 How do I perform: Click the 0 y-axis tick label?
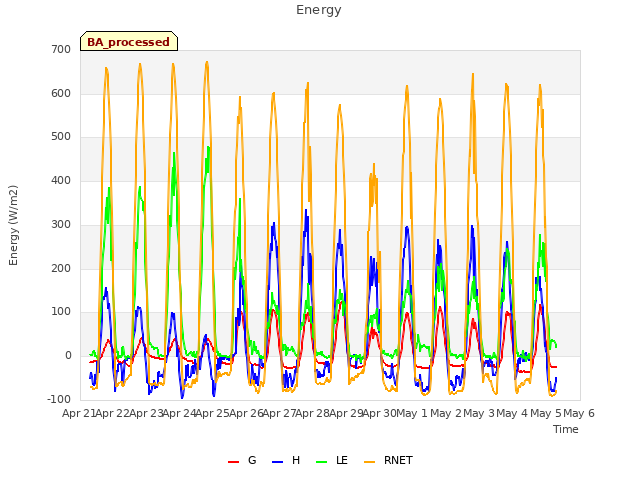[x=68, y=356]
